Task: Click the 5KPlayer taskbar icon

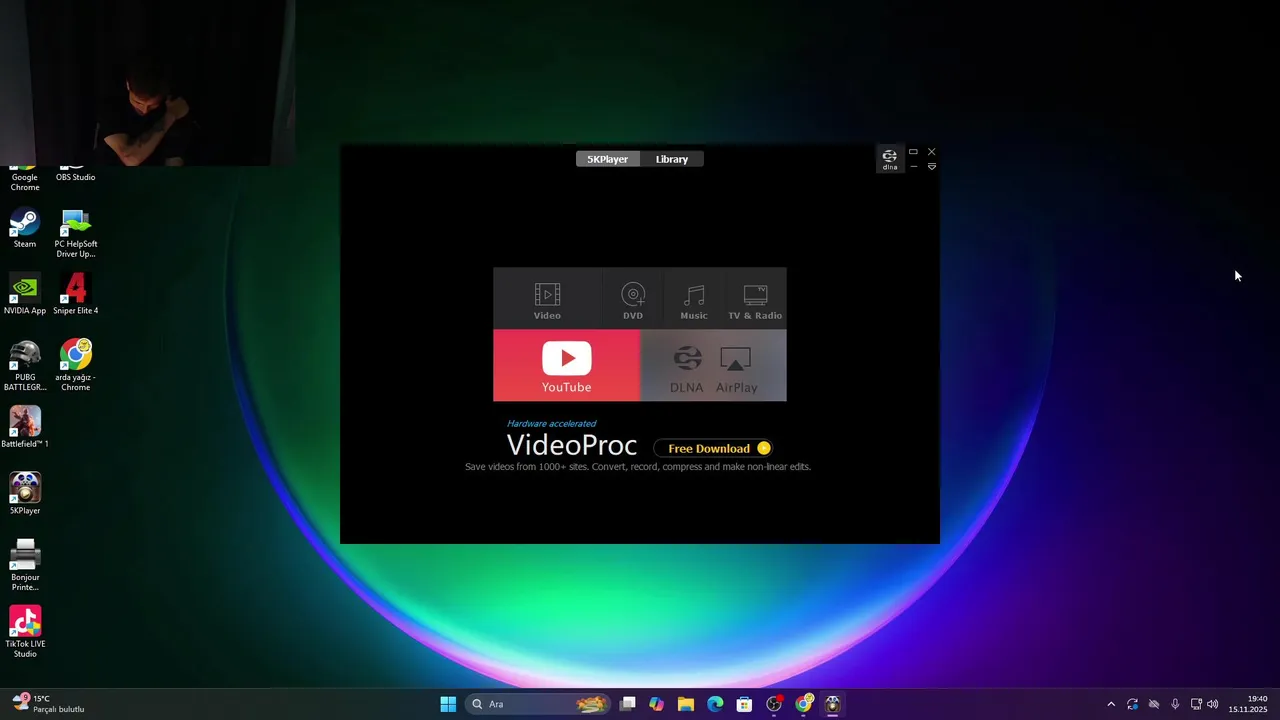Action: (x=832, y=704)
